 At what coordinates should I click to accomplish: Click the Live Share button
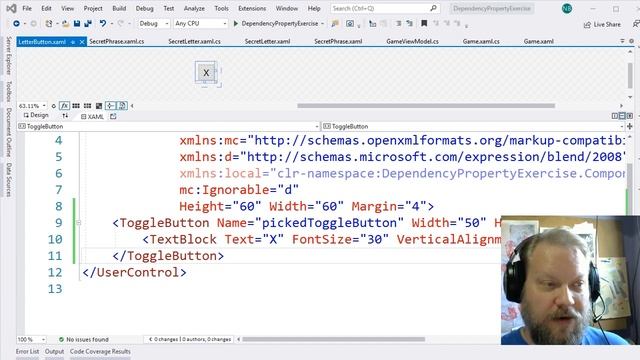click(x=602, y=24)
